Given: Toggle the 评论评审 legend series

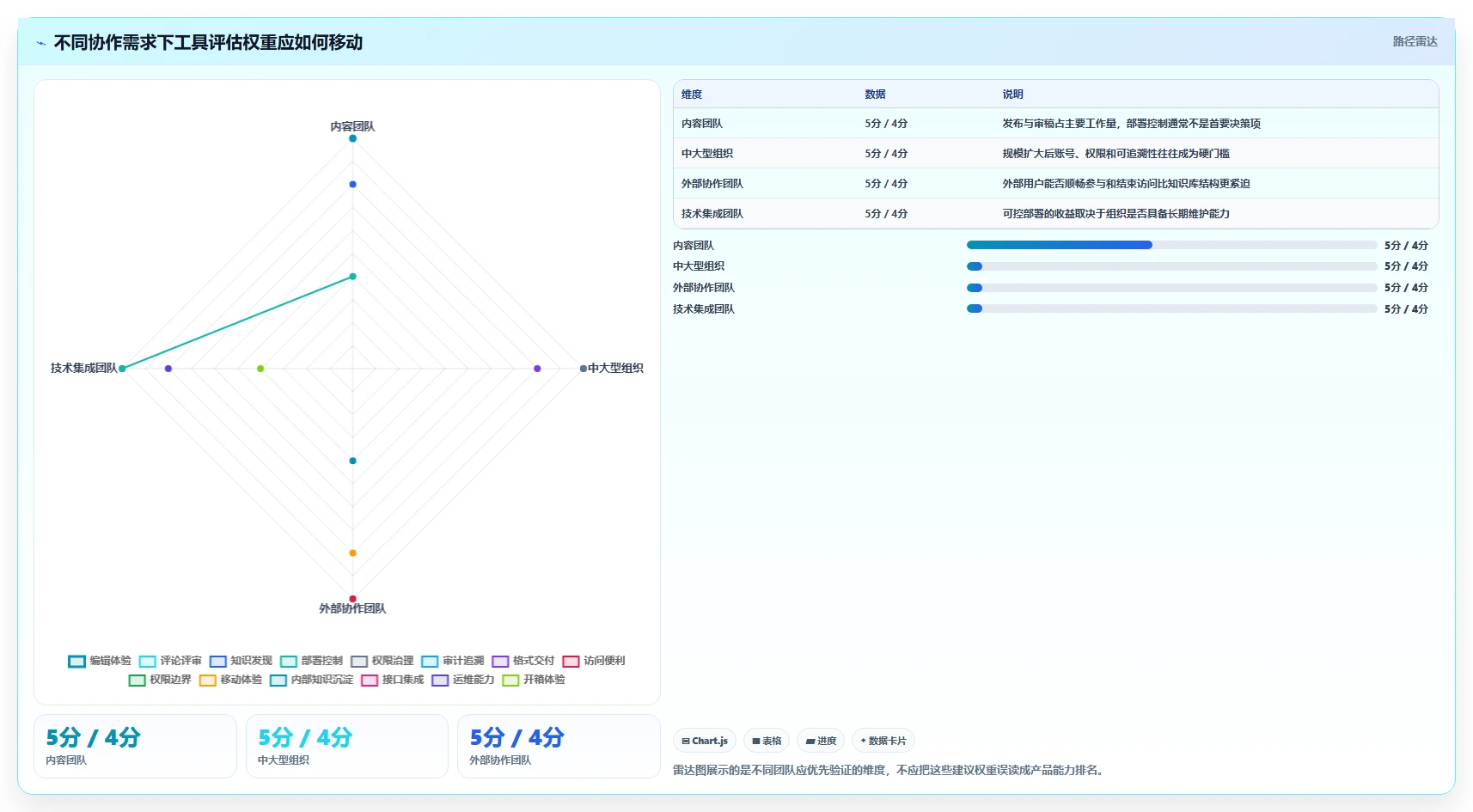Looking at the screenshot, I should pyautogui.click(x=170, y=661).
